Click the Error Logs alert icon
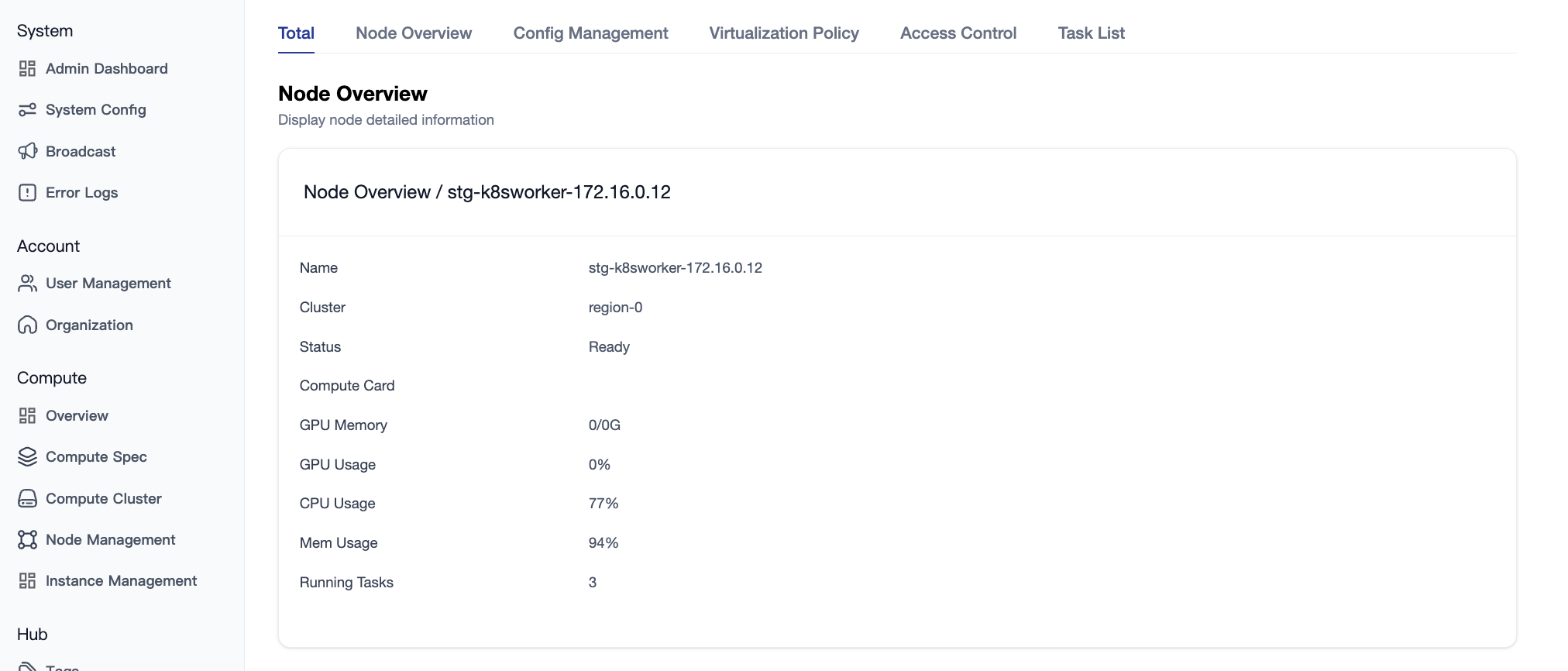Image resolution: width=1568 pixels, height=671 pixels. (27, 193)
